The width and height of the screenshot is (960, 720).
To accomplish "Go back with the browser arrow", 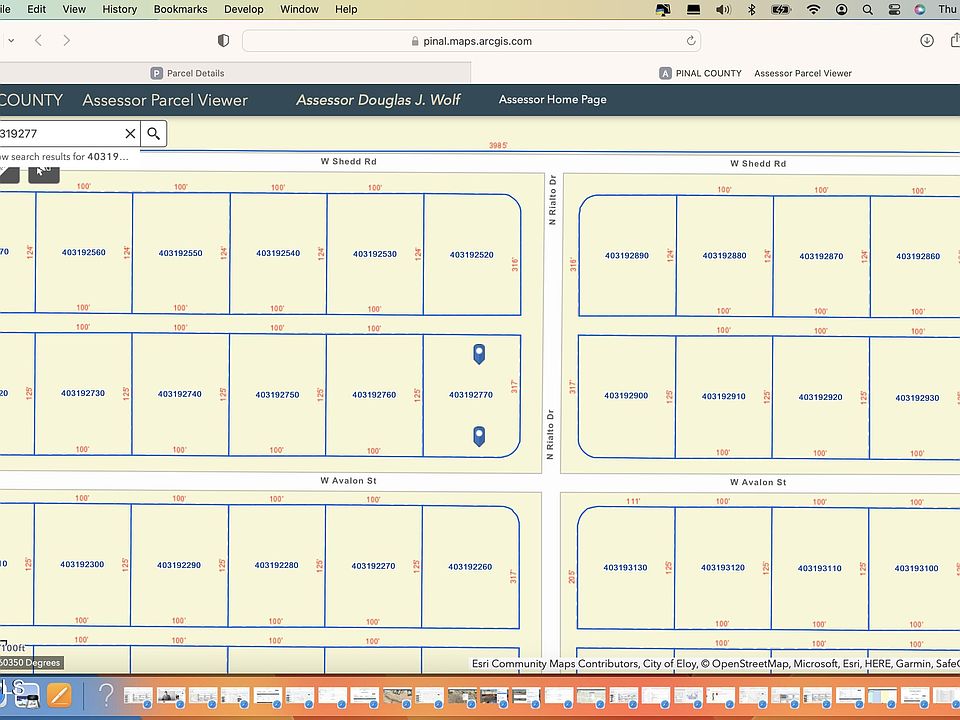I will (x=38, y=41).
